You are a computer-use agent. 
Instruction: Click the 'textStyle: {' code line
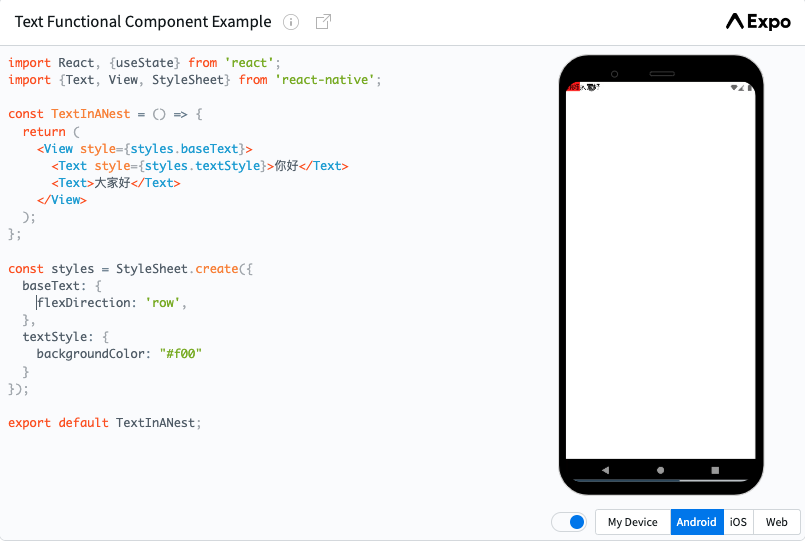pyautogui.click(x=66, y=337)
